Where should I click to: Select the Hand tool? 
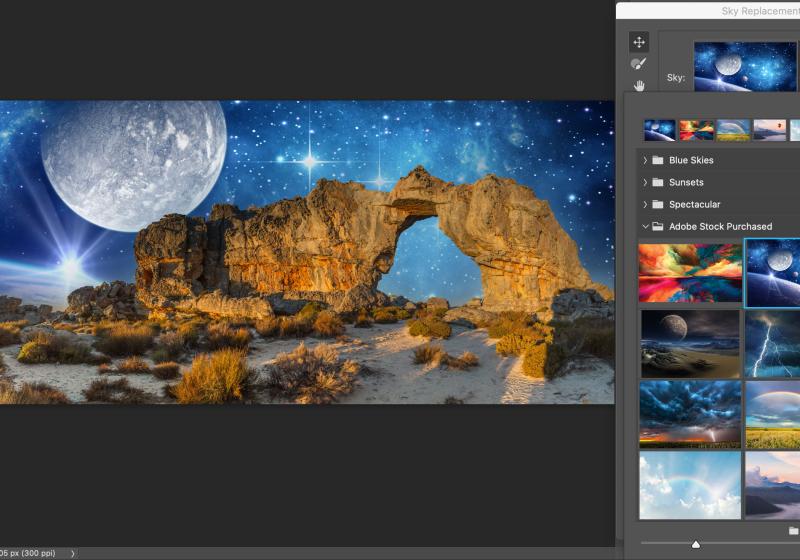(x=639, y=86)
